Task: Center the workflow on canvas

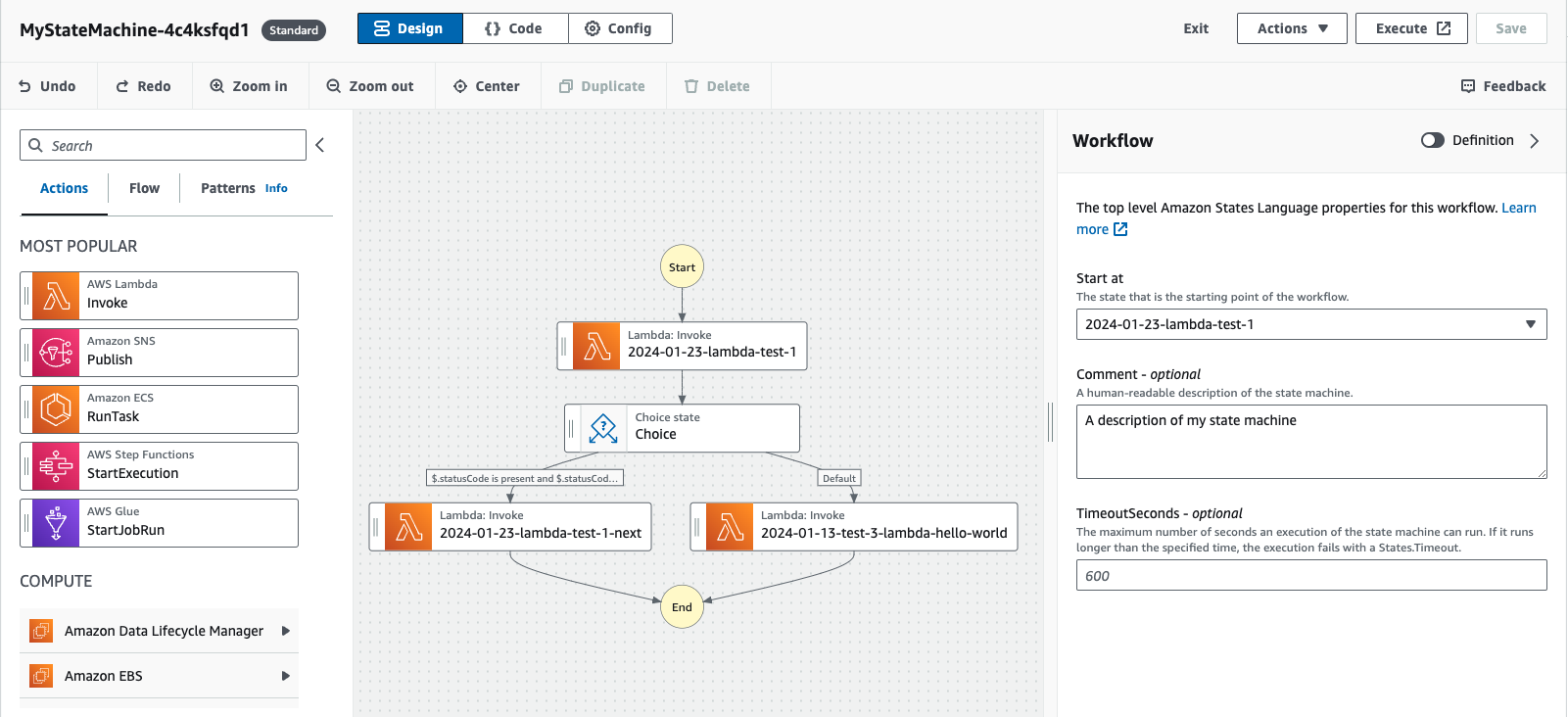Action: [487, 86]
